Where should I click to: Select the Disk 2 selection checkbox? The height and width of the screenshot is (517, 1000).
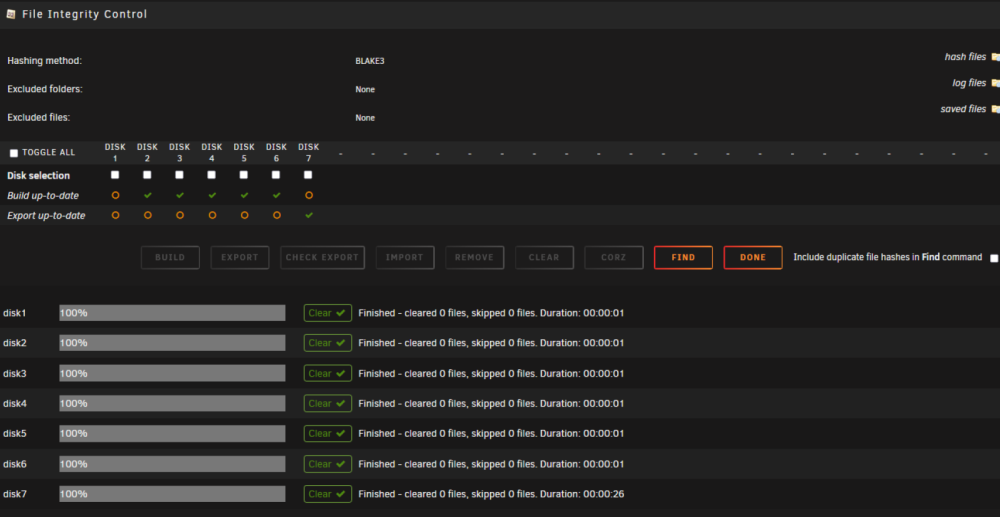pos(147,175)
